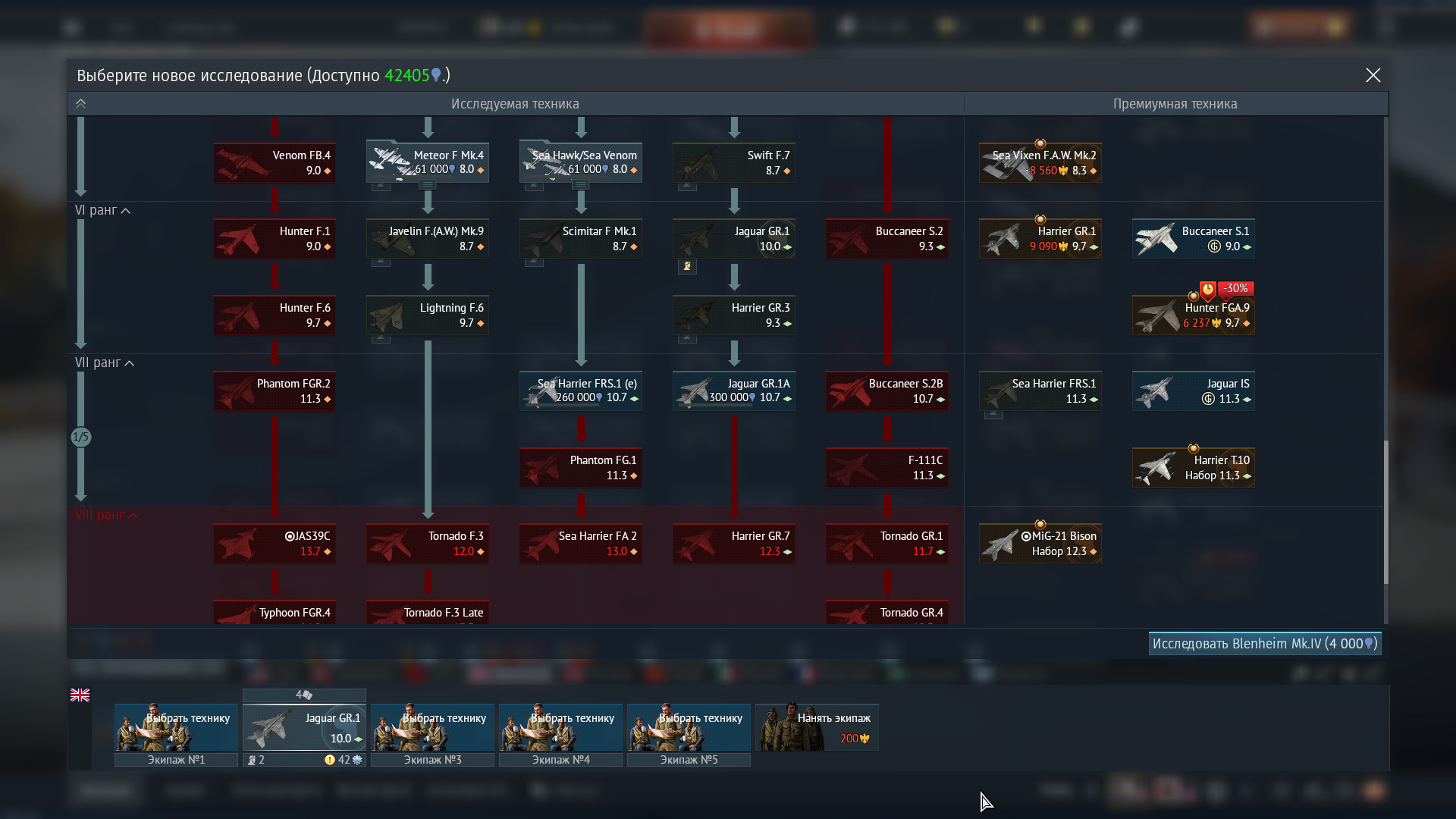Click the research tree vertical scrollbar
Screen dimensions: 1456x819
pyautogui.click(x=1386, y=512)
